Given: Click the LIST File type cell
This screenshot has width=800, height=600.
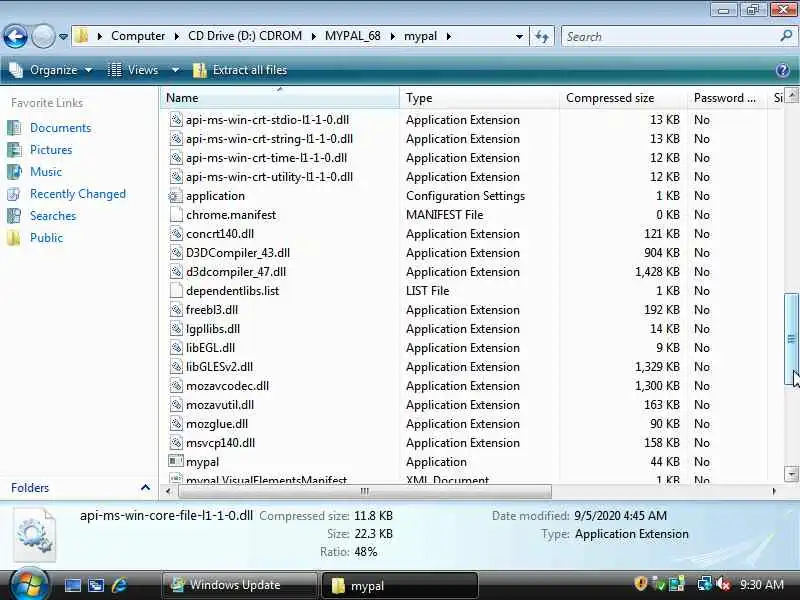Looking at the screenshot, I should pyautogui.click(x=428, y=291).
